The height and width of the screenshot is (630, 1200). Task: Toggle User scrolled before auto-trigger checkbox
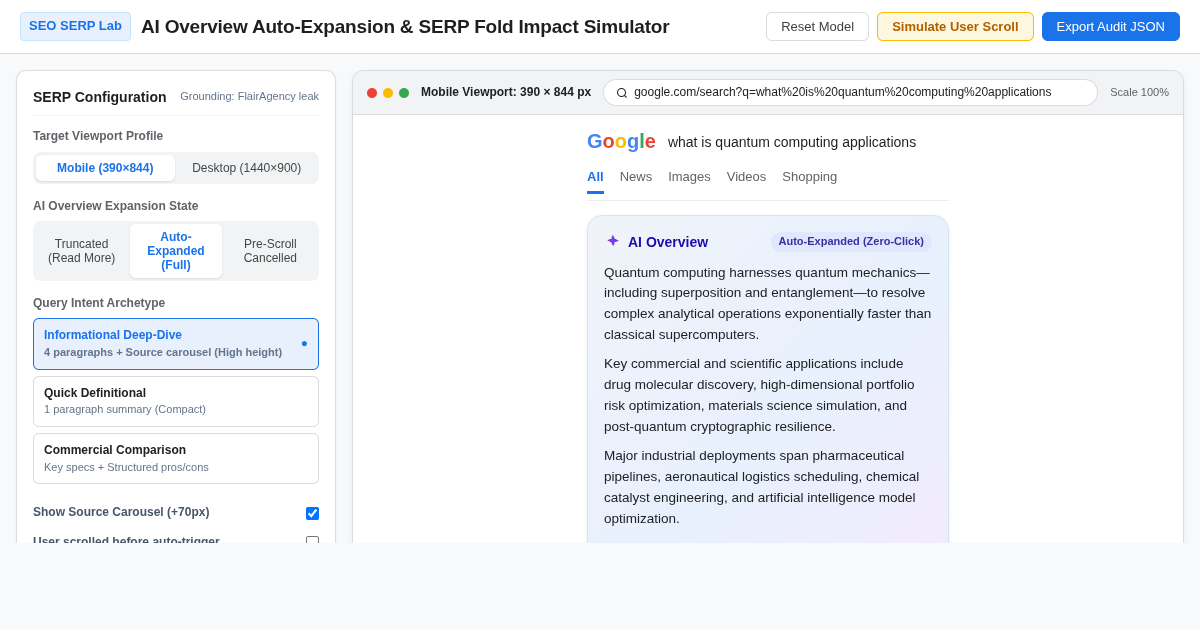[x=312, y=542]
